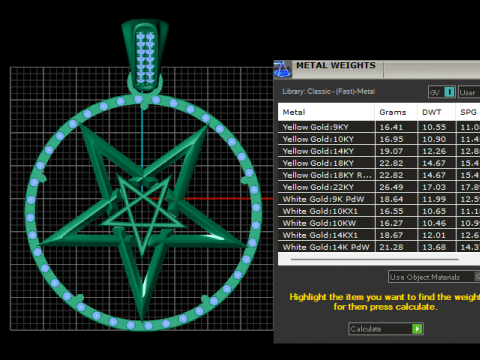Select the White Gold:10KX1 row

click(x=379, y=211)
